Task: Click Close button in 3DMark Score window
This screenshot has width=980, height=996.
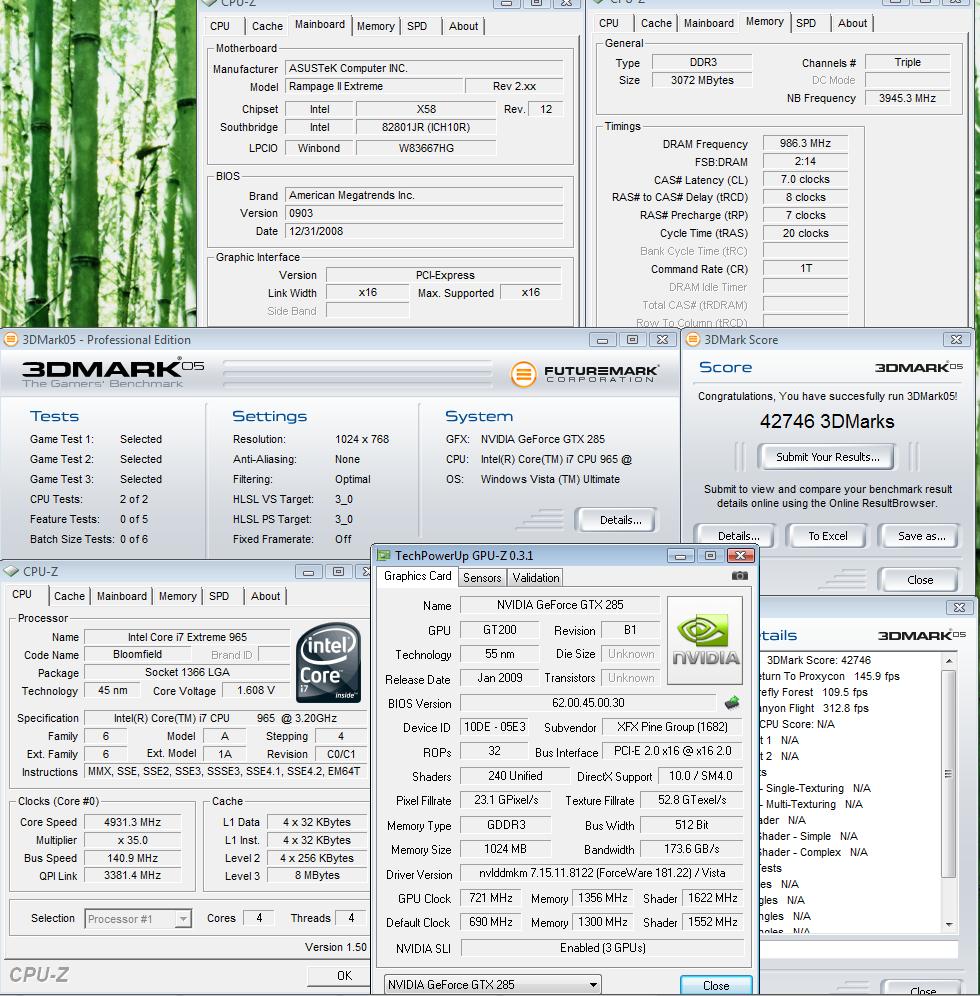Action: click(x=920, y=579)
